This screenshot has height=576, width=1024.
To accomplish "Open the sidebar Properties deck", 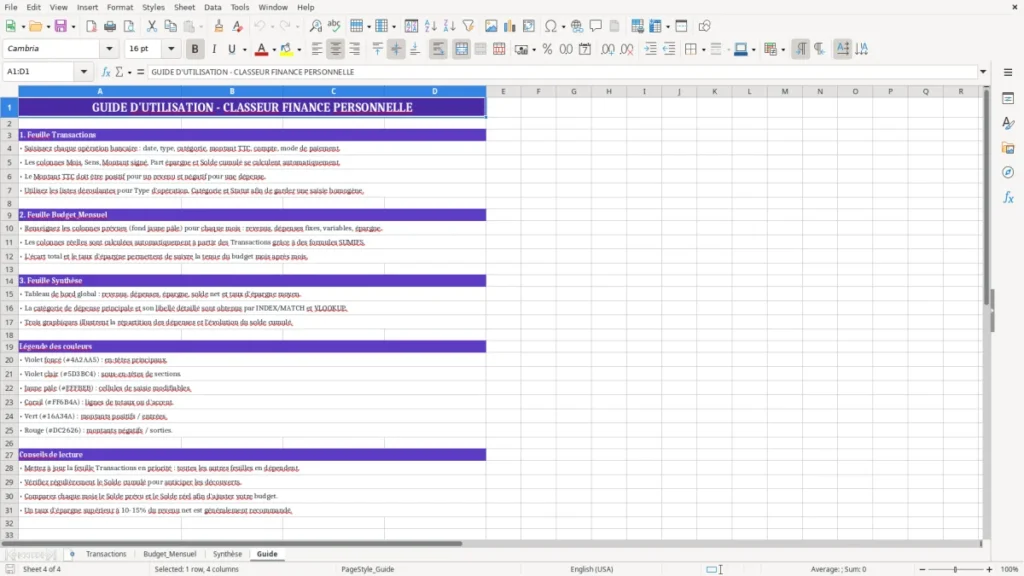I will tap(1008, 99).
